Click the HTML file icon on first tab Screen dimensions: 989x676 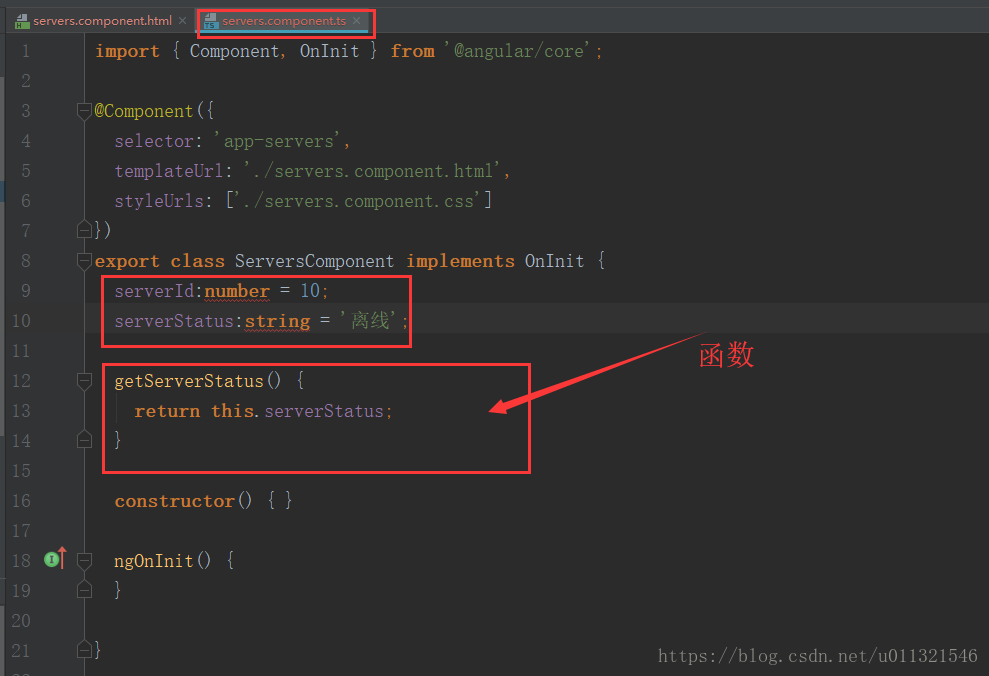click(22, 21)
